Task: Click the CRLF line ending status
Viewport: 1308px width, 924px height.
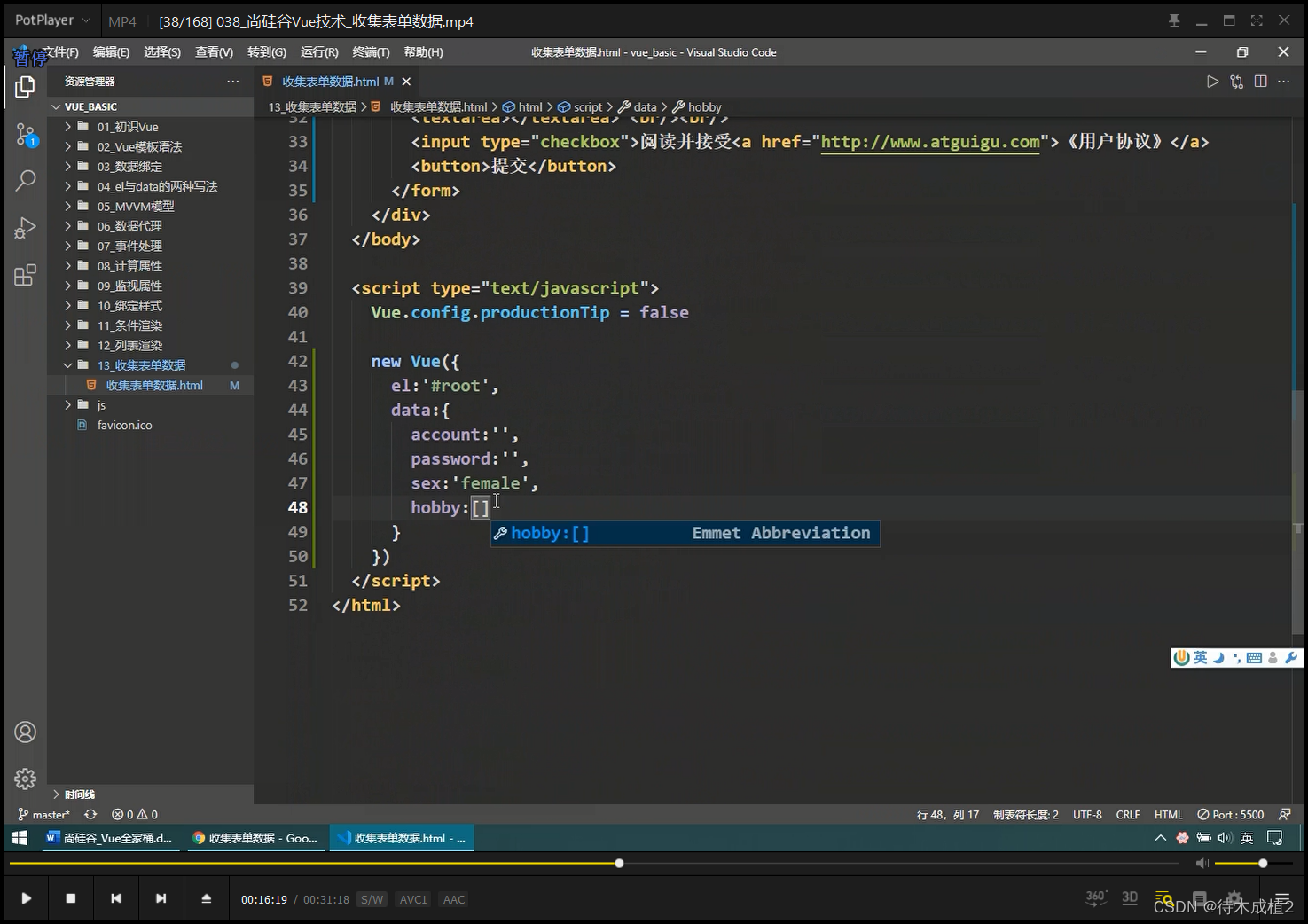Action: 1128,814
